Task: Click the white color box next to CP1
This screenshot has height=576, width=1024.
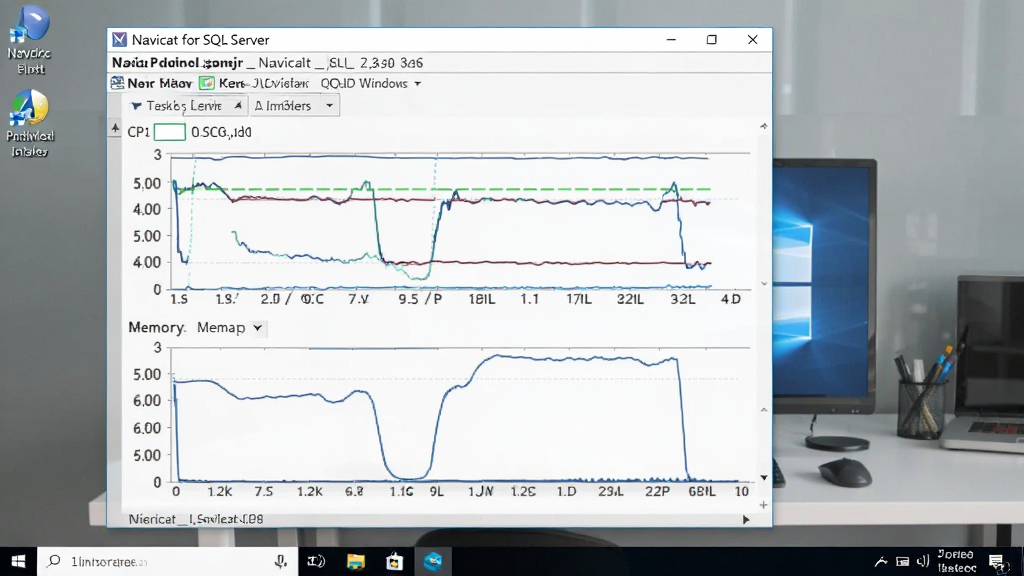Action: point(170,132)
